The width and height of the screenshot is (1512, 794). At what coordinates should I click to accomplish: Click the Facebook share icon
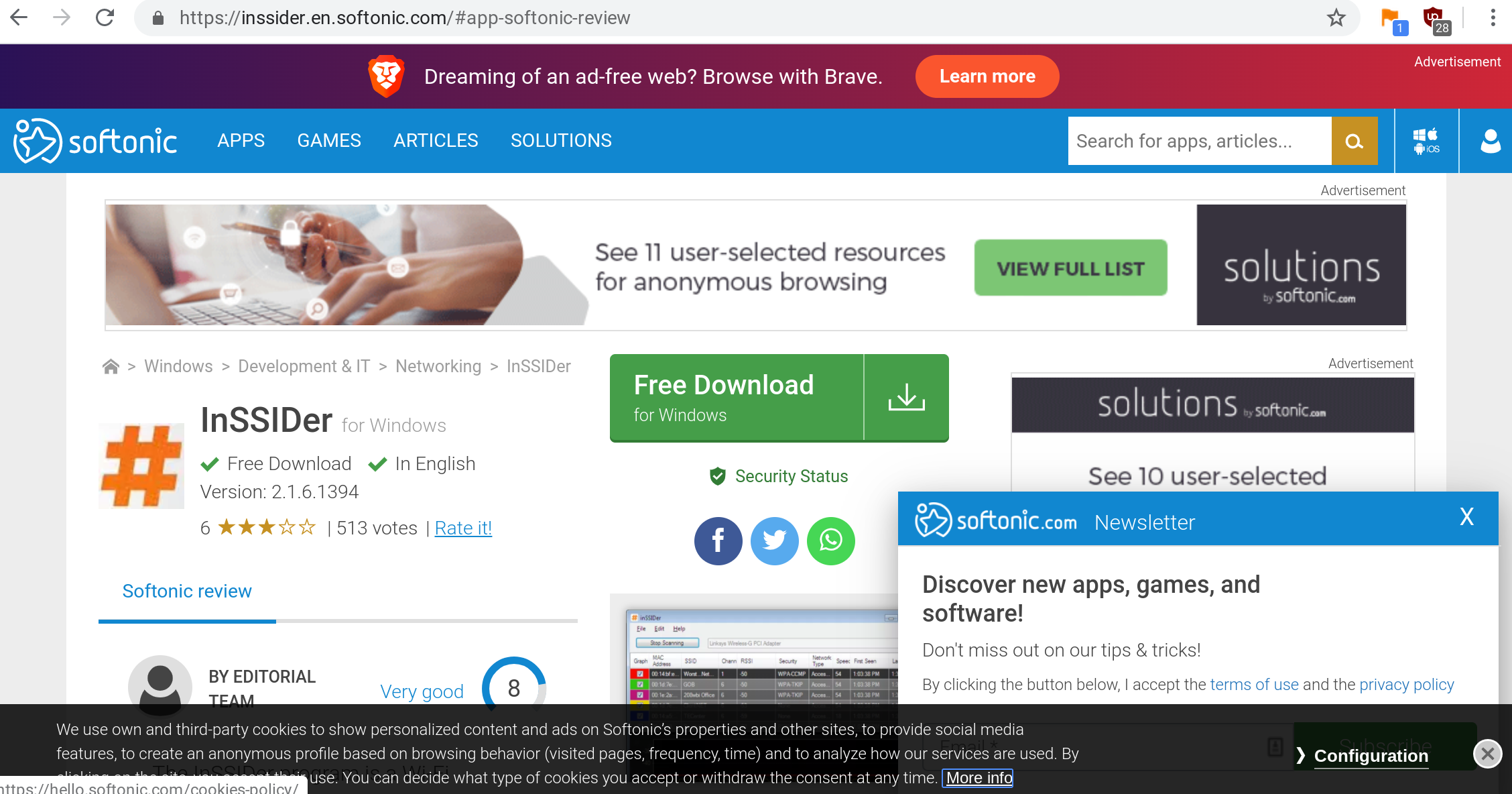(x=719, y=541)
